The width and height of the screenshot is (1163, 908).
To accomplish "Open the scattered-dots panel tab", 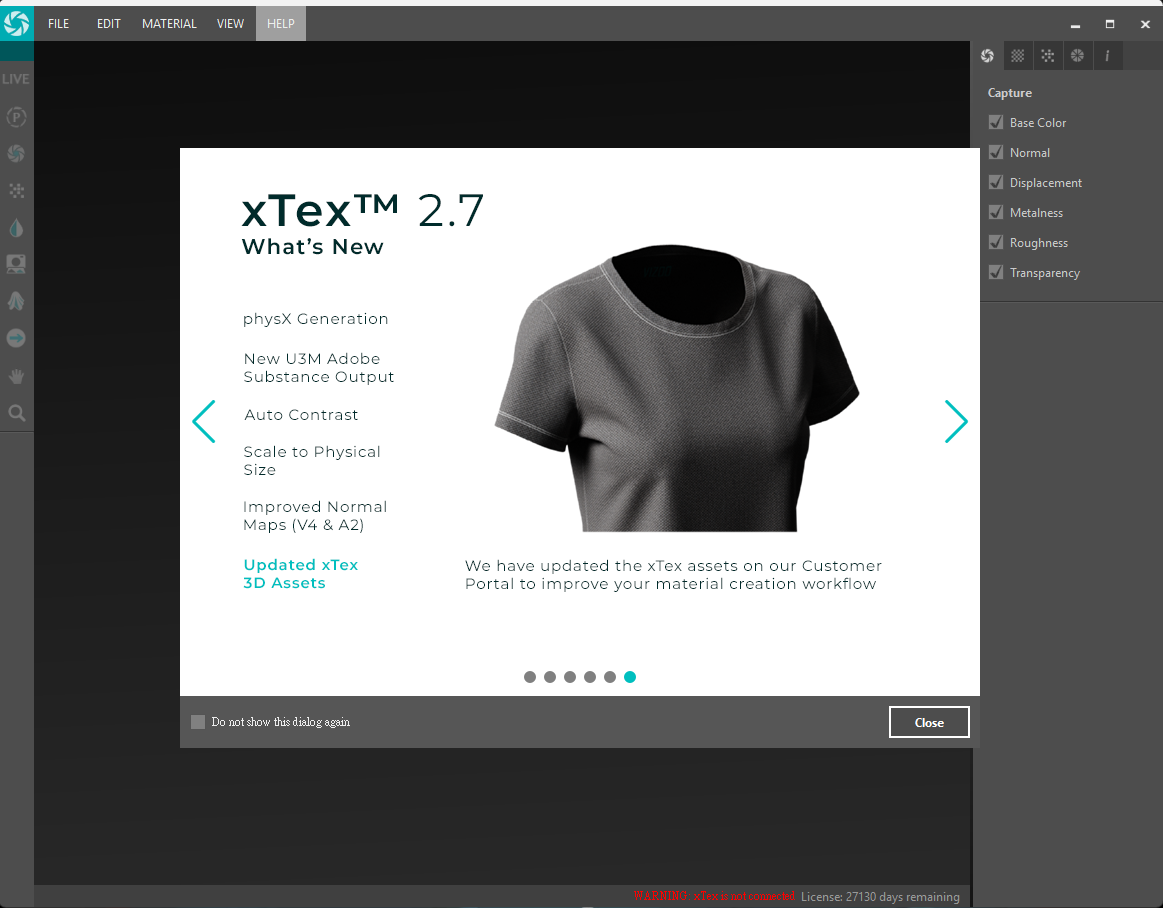I will click(x=1047, y=56).
